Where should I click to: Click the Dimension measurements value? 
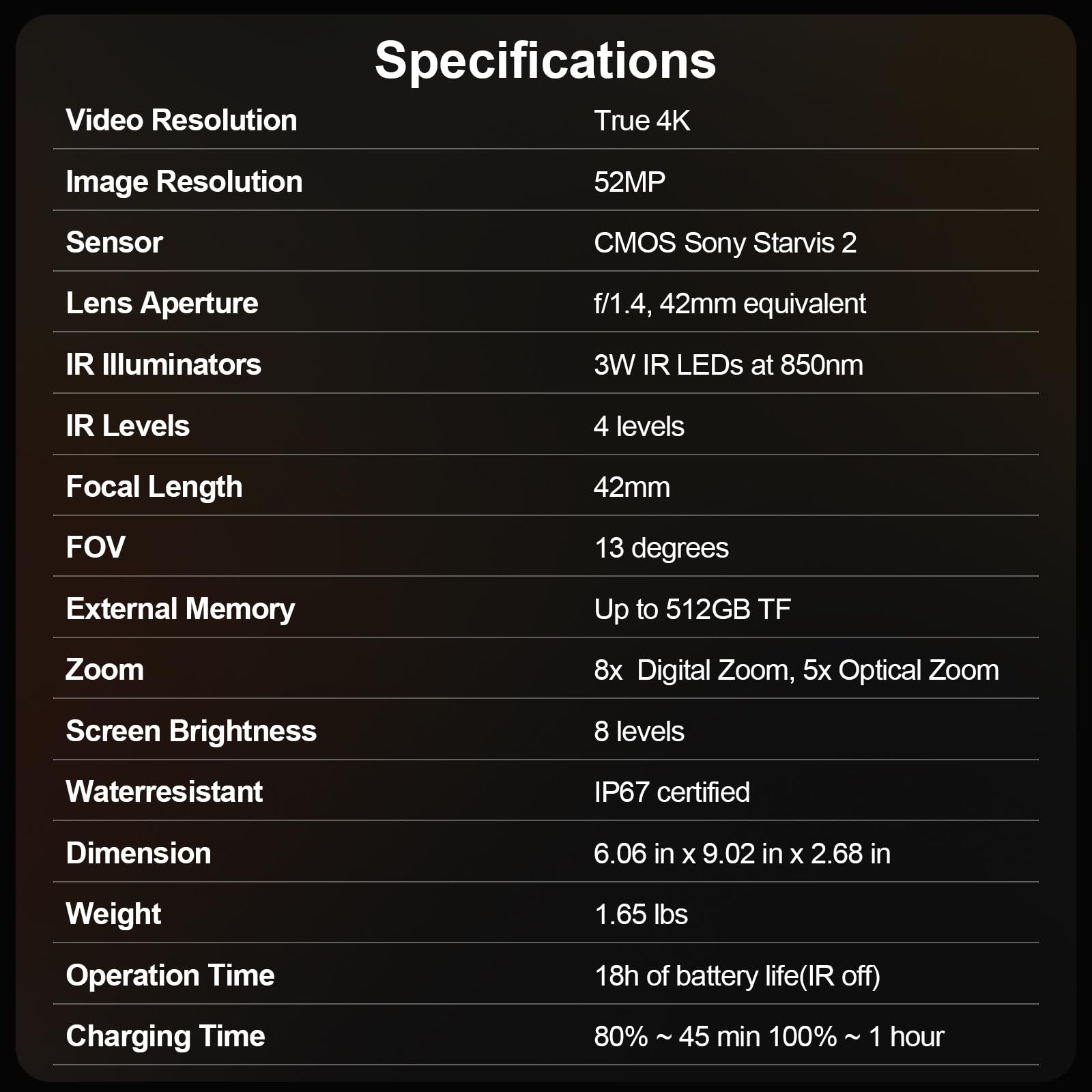pyautogui.click(x=742, y=854)
